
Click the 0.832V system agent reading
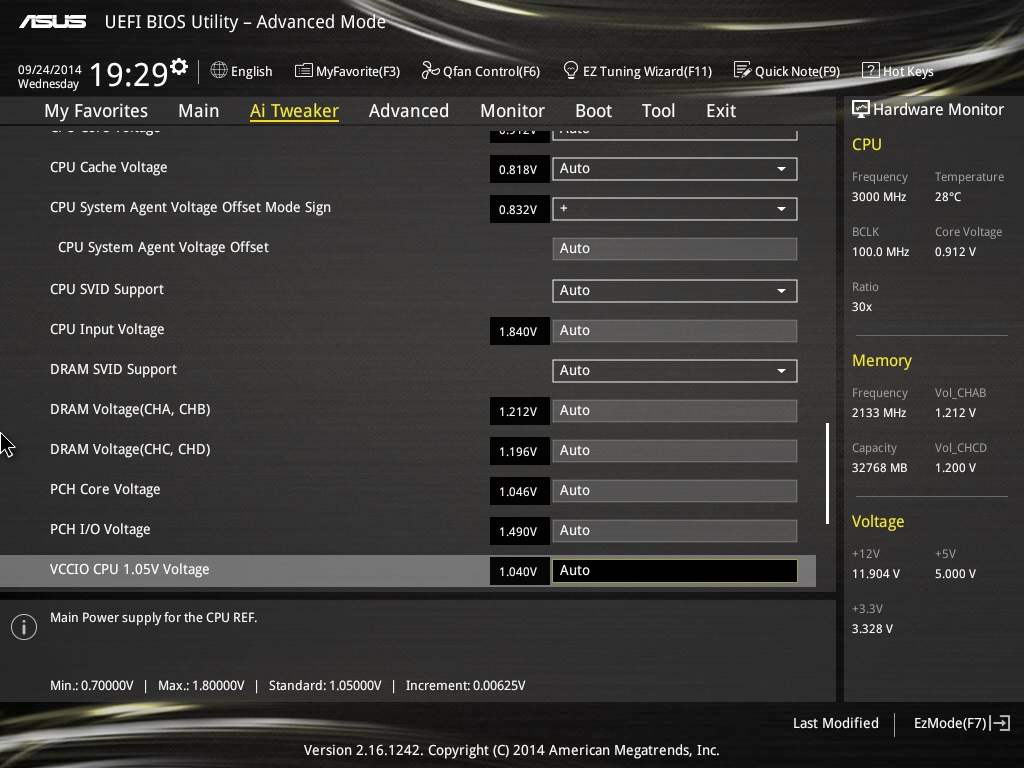518,210
